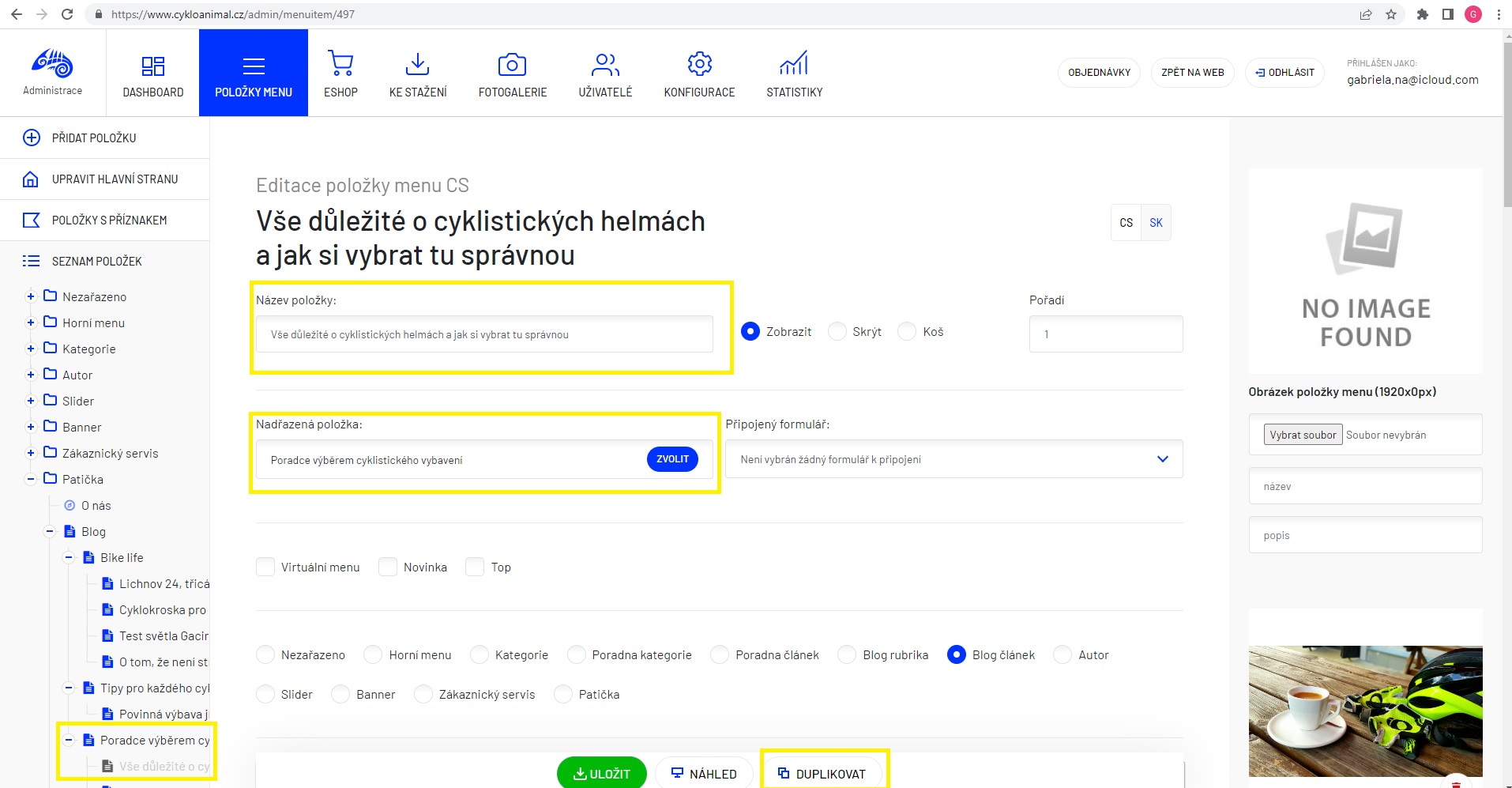Open Ke stažení download icon
The image size is (1512, 788).
(417, 64)
